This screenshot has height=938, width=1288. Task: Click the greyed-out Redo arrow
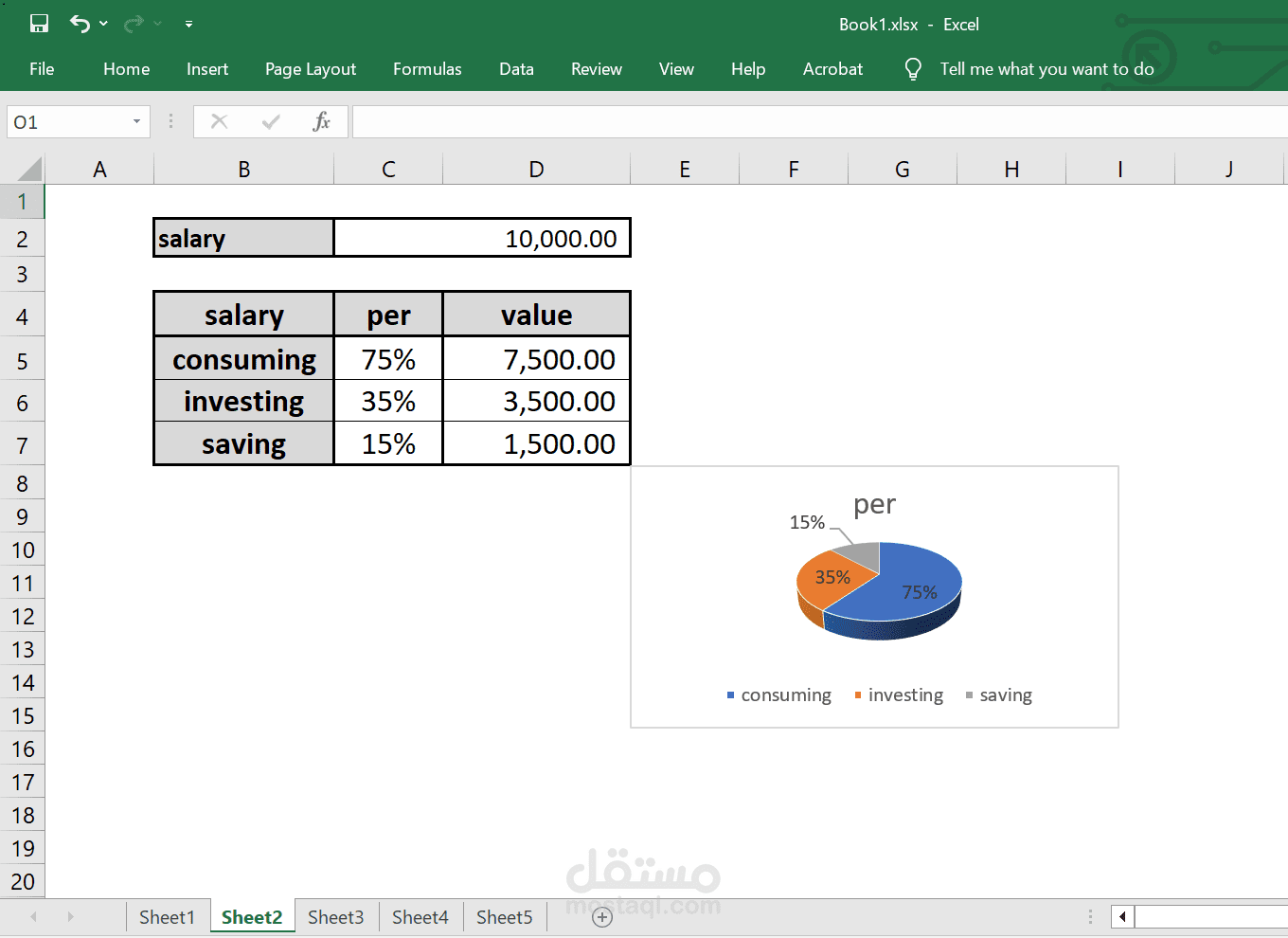pos(134,24)
